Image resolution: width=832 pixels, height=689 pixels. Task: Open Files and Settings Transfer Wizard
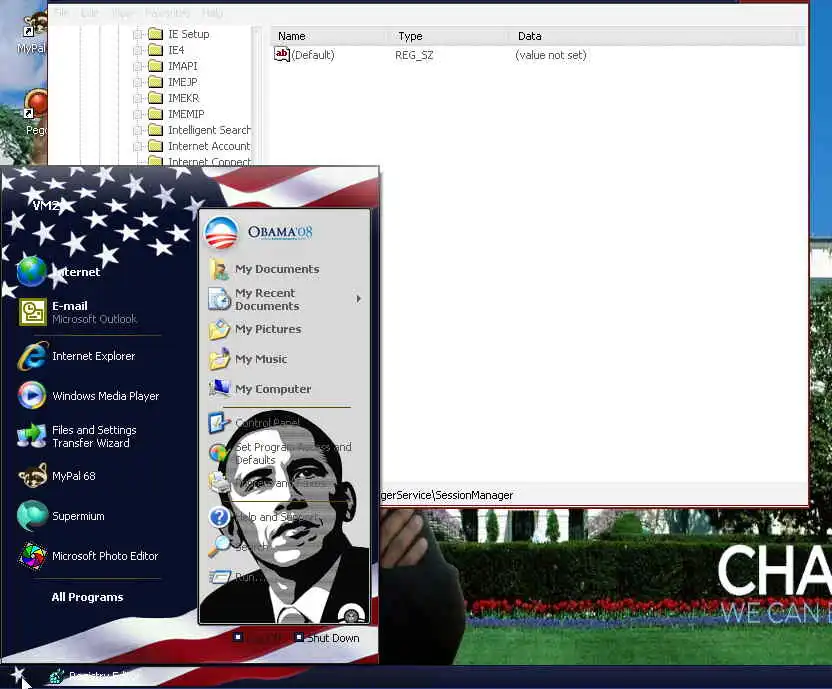77,436
